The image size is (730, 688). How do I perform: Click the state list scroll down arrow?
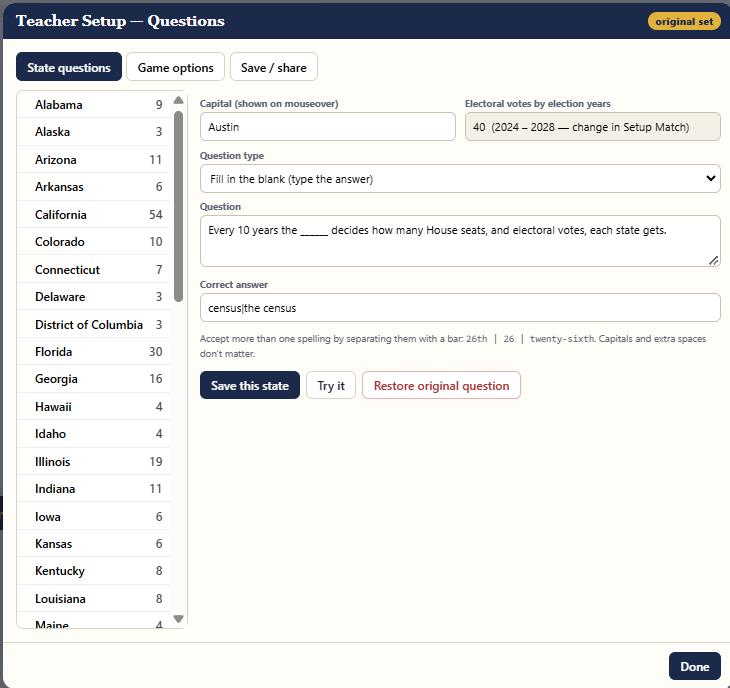tap(178, 619)
